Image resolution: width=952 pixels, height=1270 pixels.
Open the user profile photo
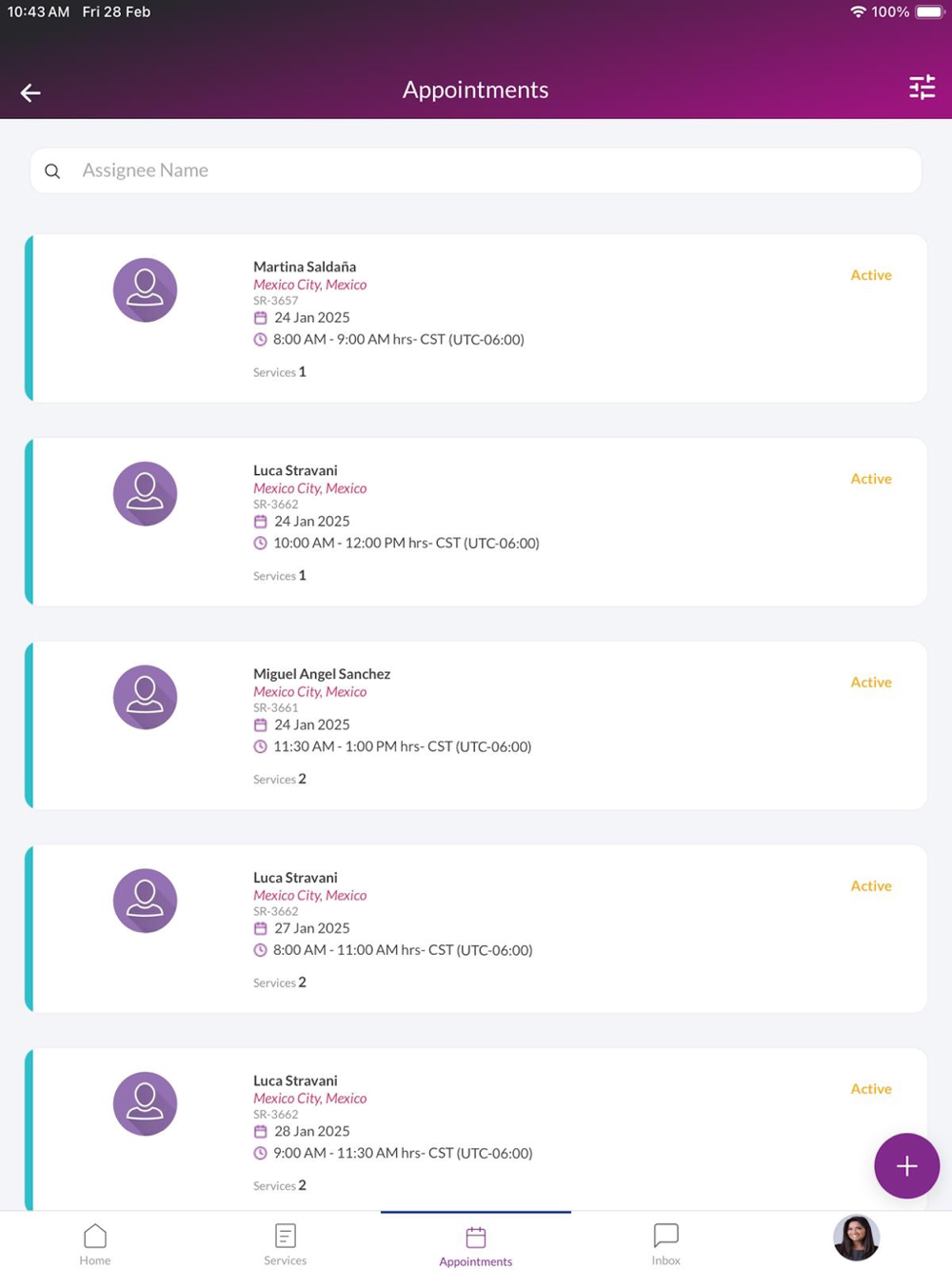point(856,1238)
